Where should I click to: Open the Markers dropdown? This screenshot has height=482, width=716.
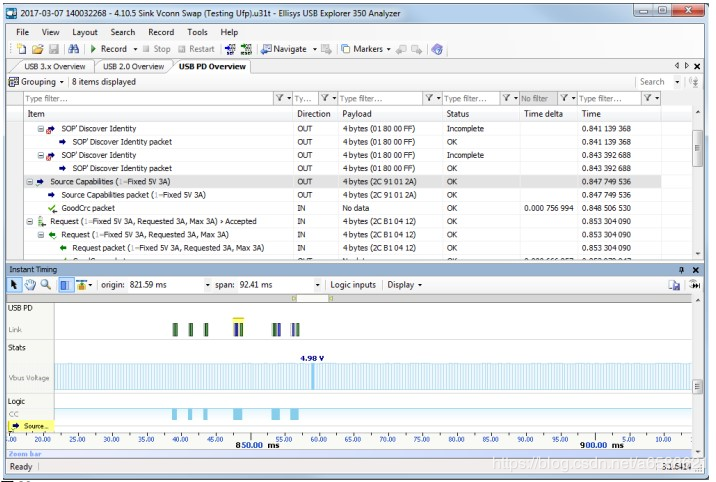[x=366, y=49]
